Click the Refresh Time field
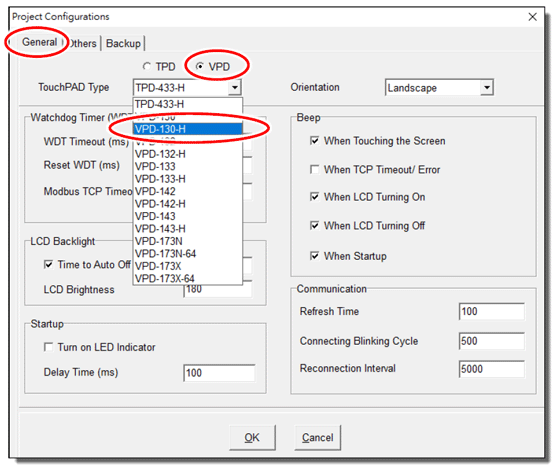Viewport: 559px width, 470px height. (x=492, y=312)
